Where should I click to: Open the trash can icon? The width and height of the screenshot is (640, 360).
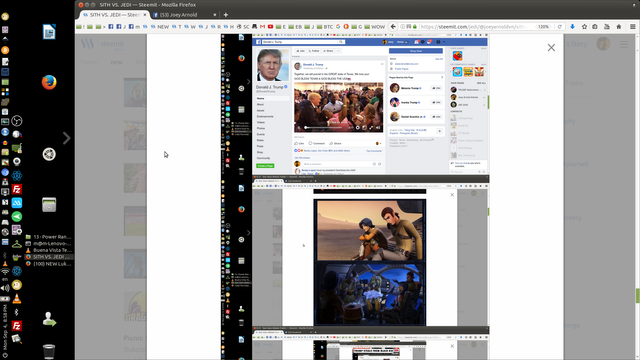point(49,351)
